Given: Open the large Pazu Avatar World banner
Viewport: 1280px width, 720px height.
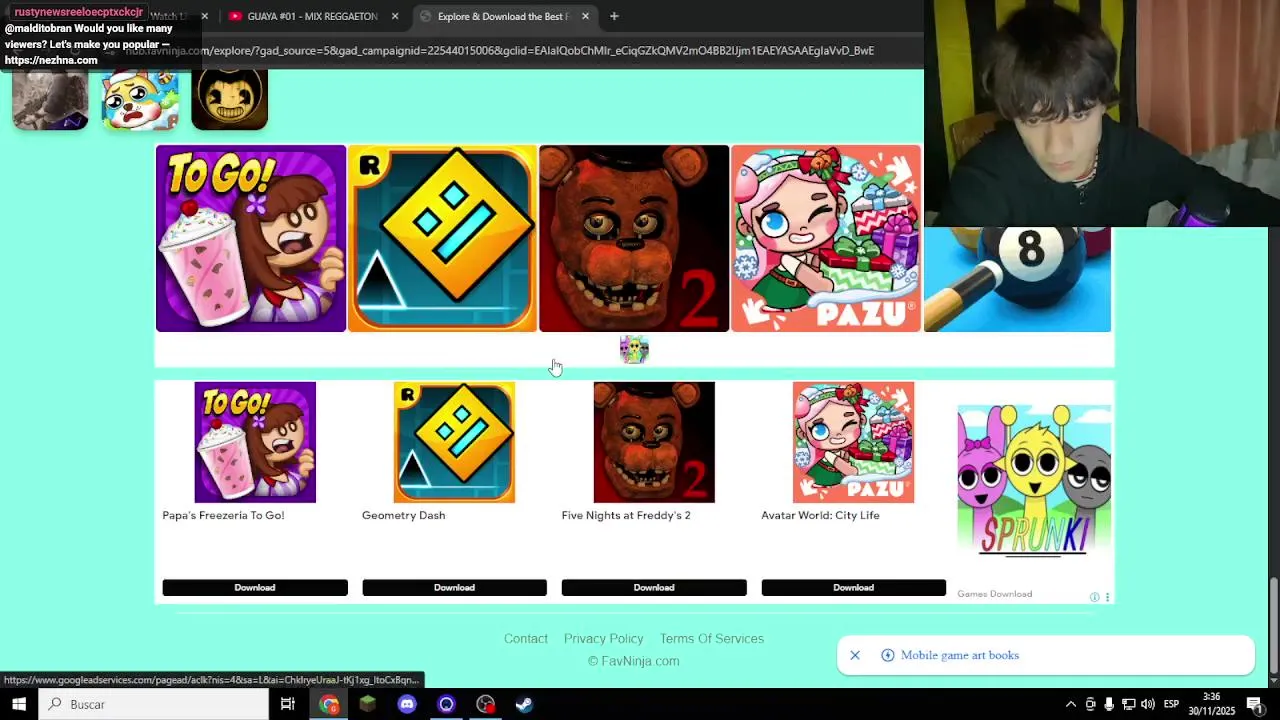Looking at the screenshot, I should click(x=826, y=238).
